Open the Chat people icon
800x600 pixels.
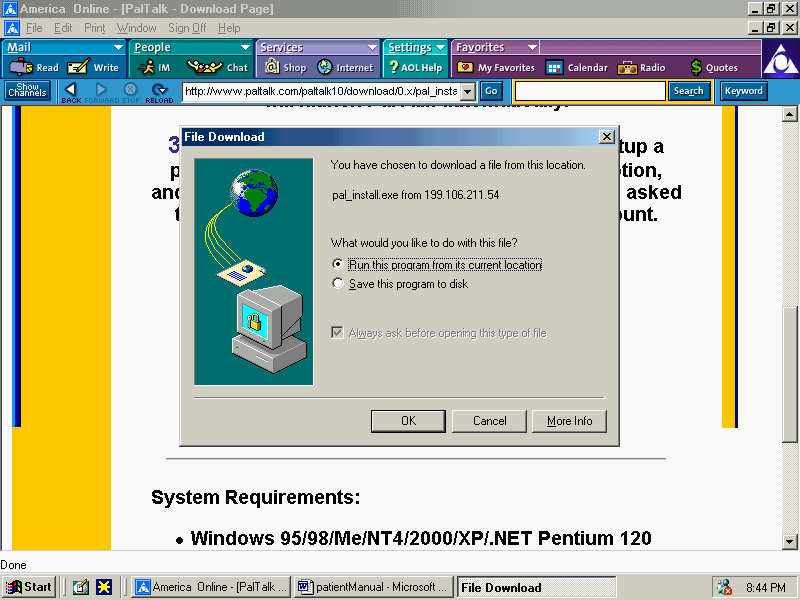[x=217, y=67]
